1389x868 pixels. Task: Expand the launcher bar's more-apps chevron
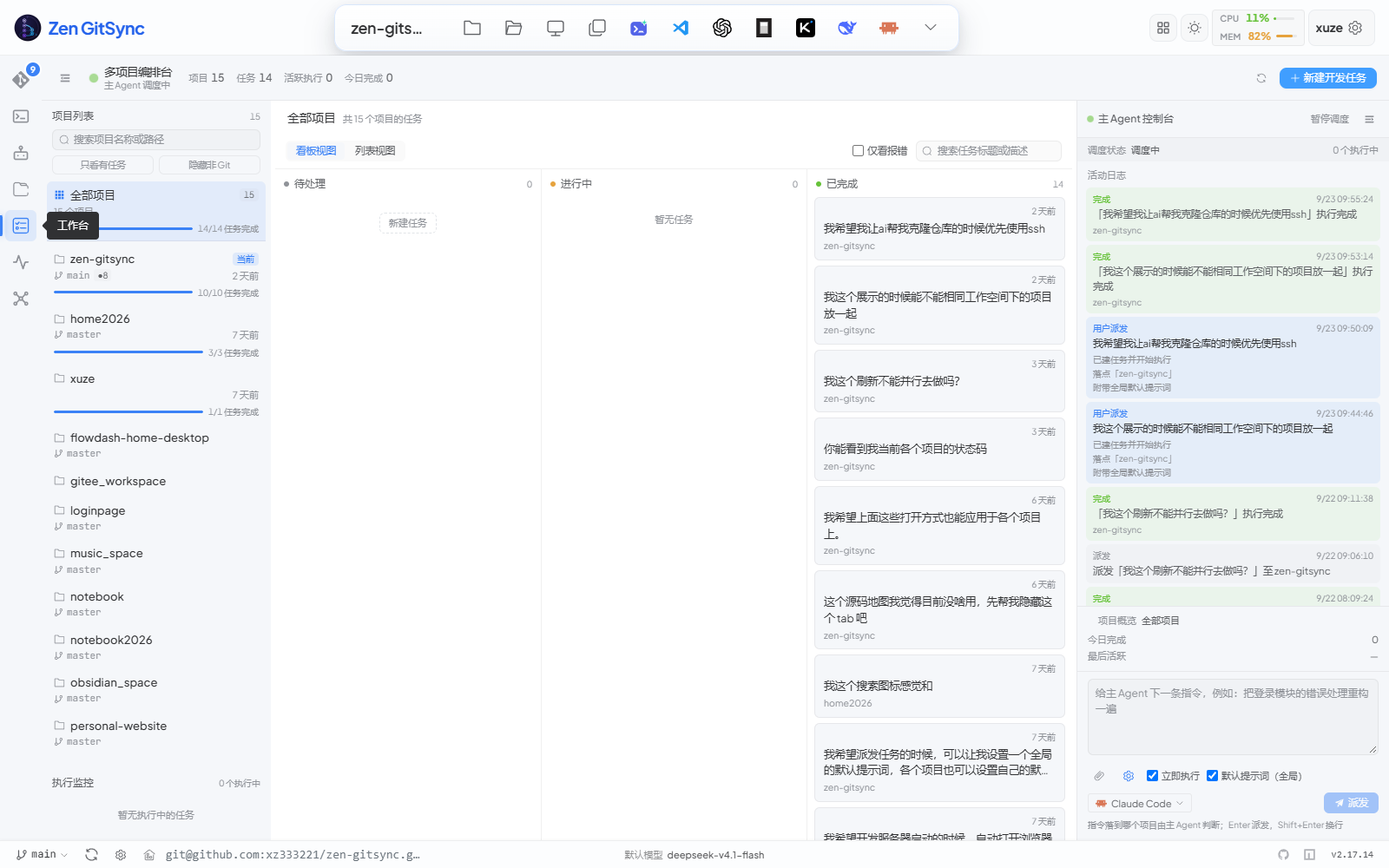[x=931, y=28]
